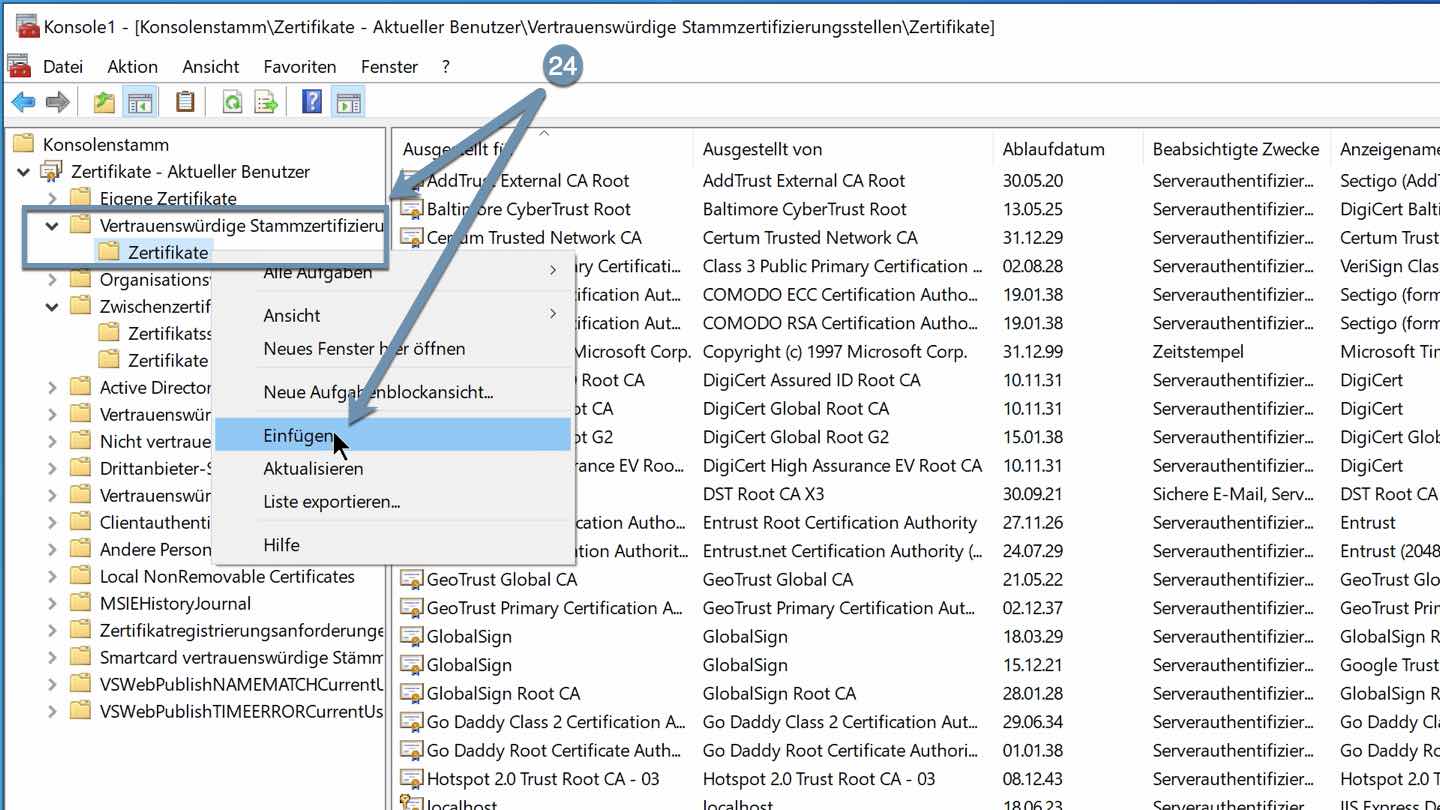
Task: Sort by the Ausgestellt von column header
Action: click(843, 149)
